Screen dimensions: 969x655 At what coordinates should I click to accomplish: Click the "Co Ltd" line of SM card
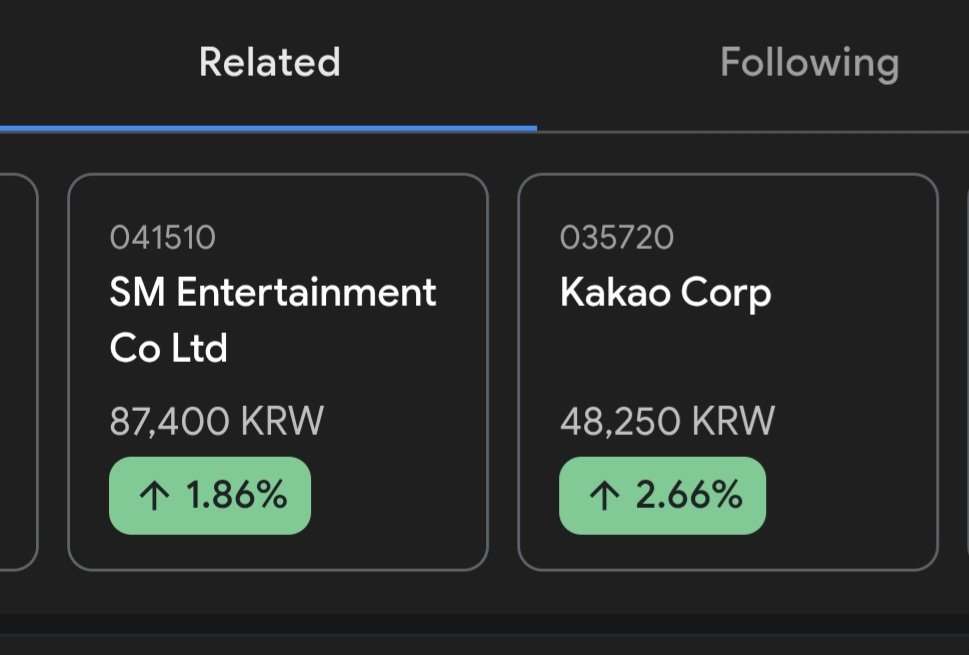pyautogui.click(x=169, y=348)
